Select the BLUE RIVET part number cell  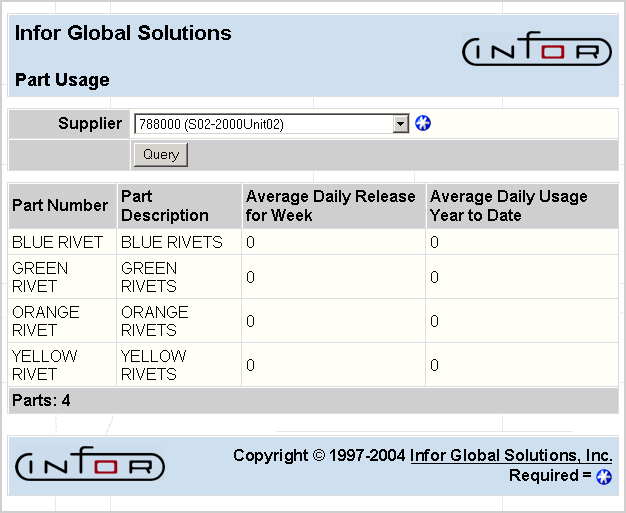click(x=50, y=242)
